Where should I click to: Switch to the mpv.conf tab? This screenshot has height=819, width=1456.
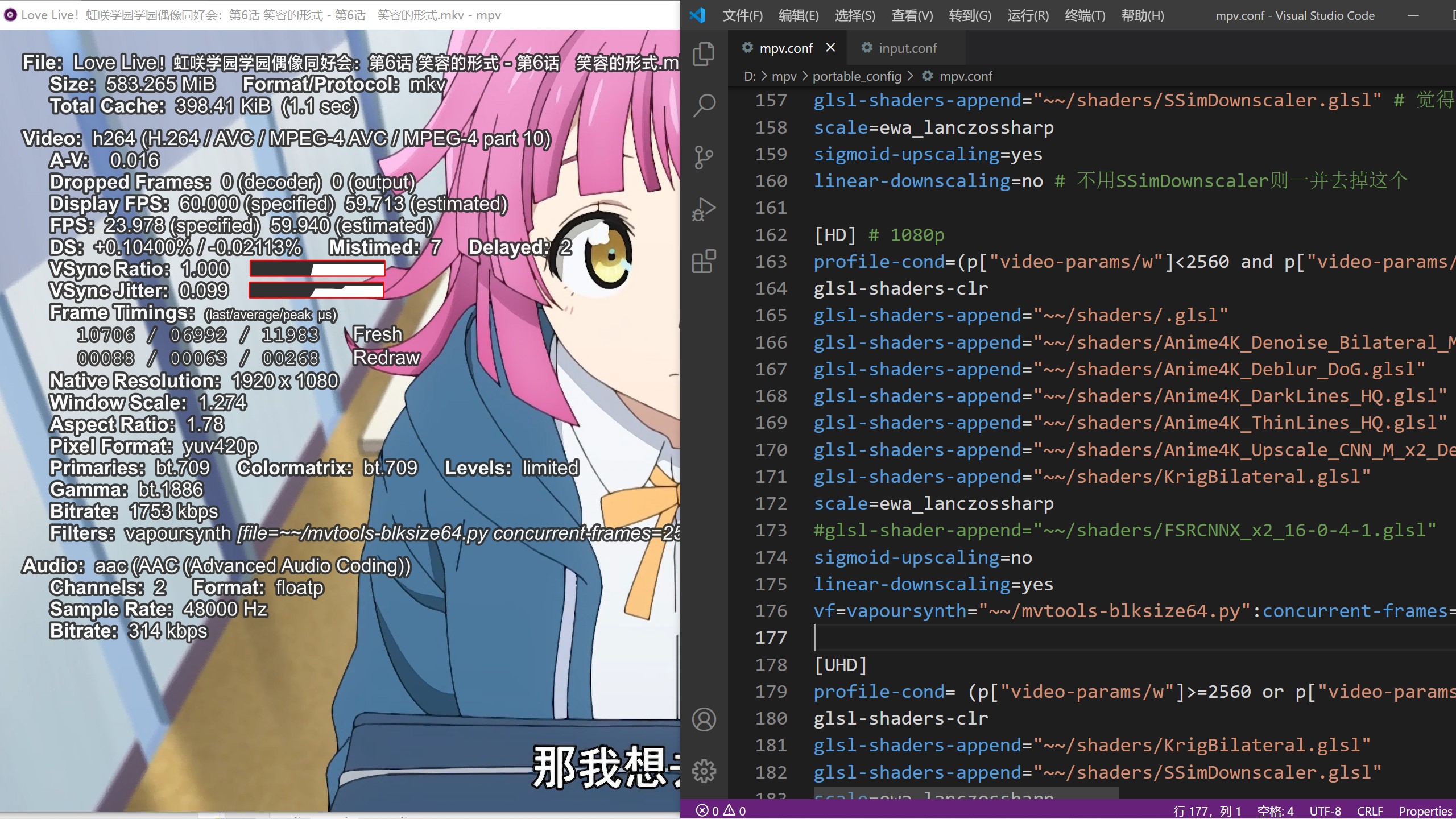point(787,48)
